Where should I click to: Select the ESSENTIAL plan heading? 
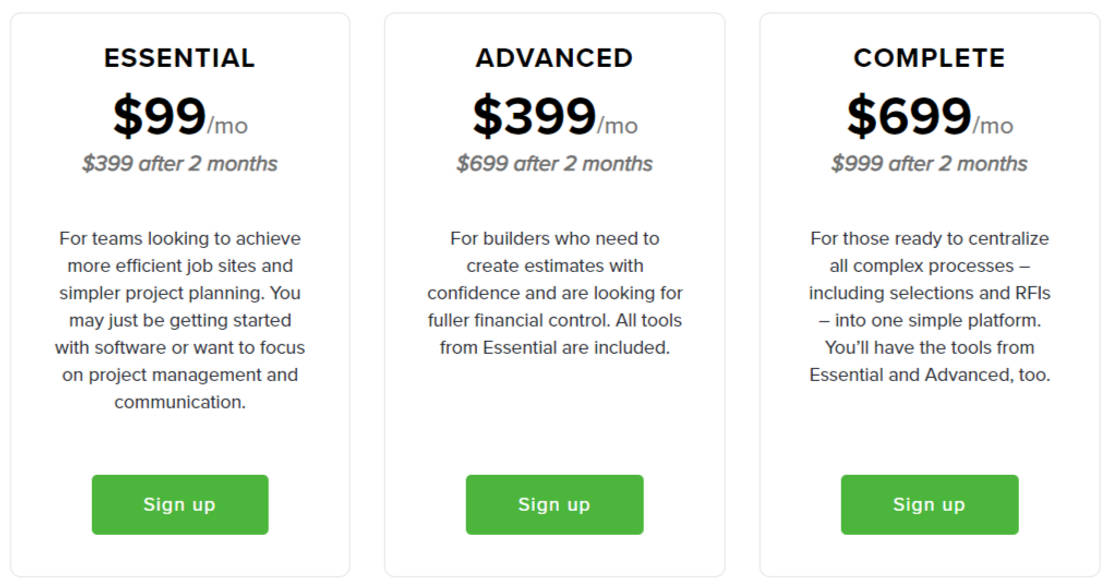(x=179, y=58)
